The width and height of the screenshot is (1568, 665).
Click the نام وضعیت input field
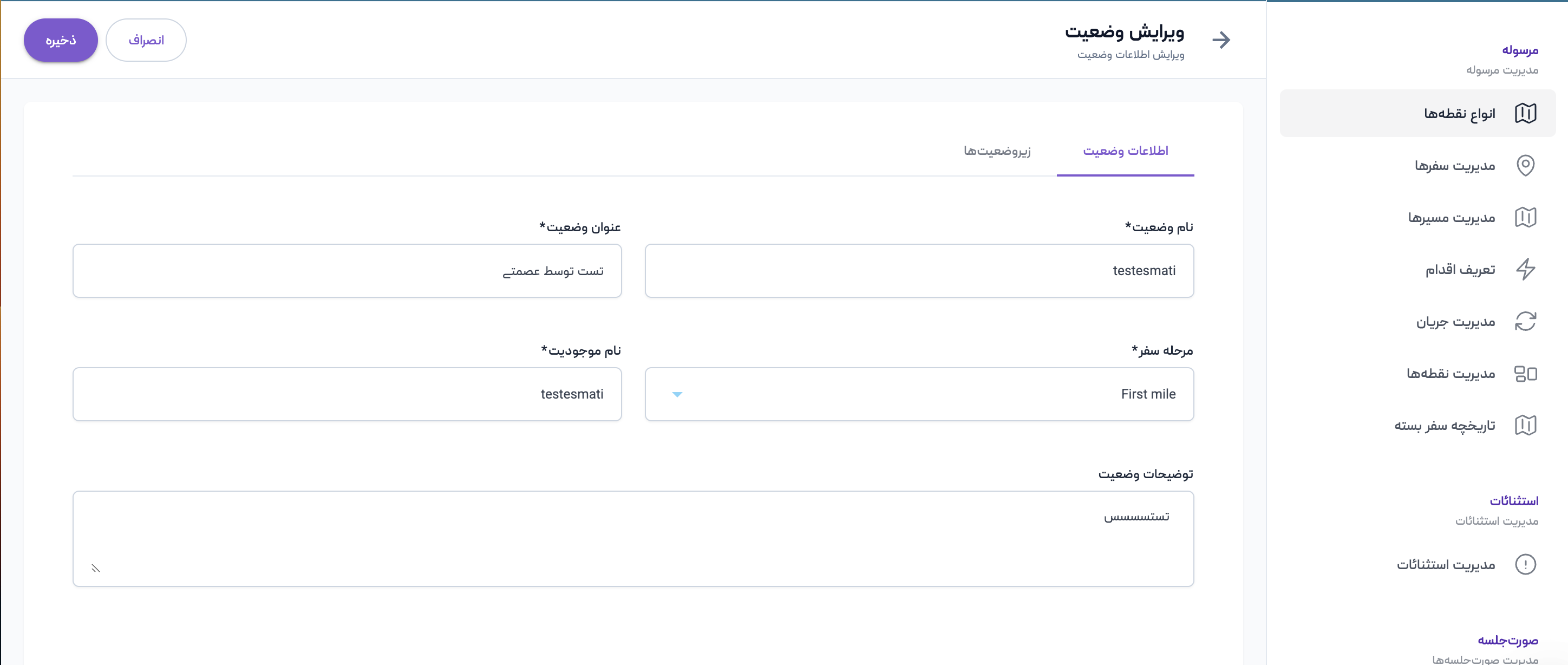[919, 271]
